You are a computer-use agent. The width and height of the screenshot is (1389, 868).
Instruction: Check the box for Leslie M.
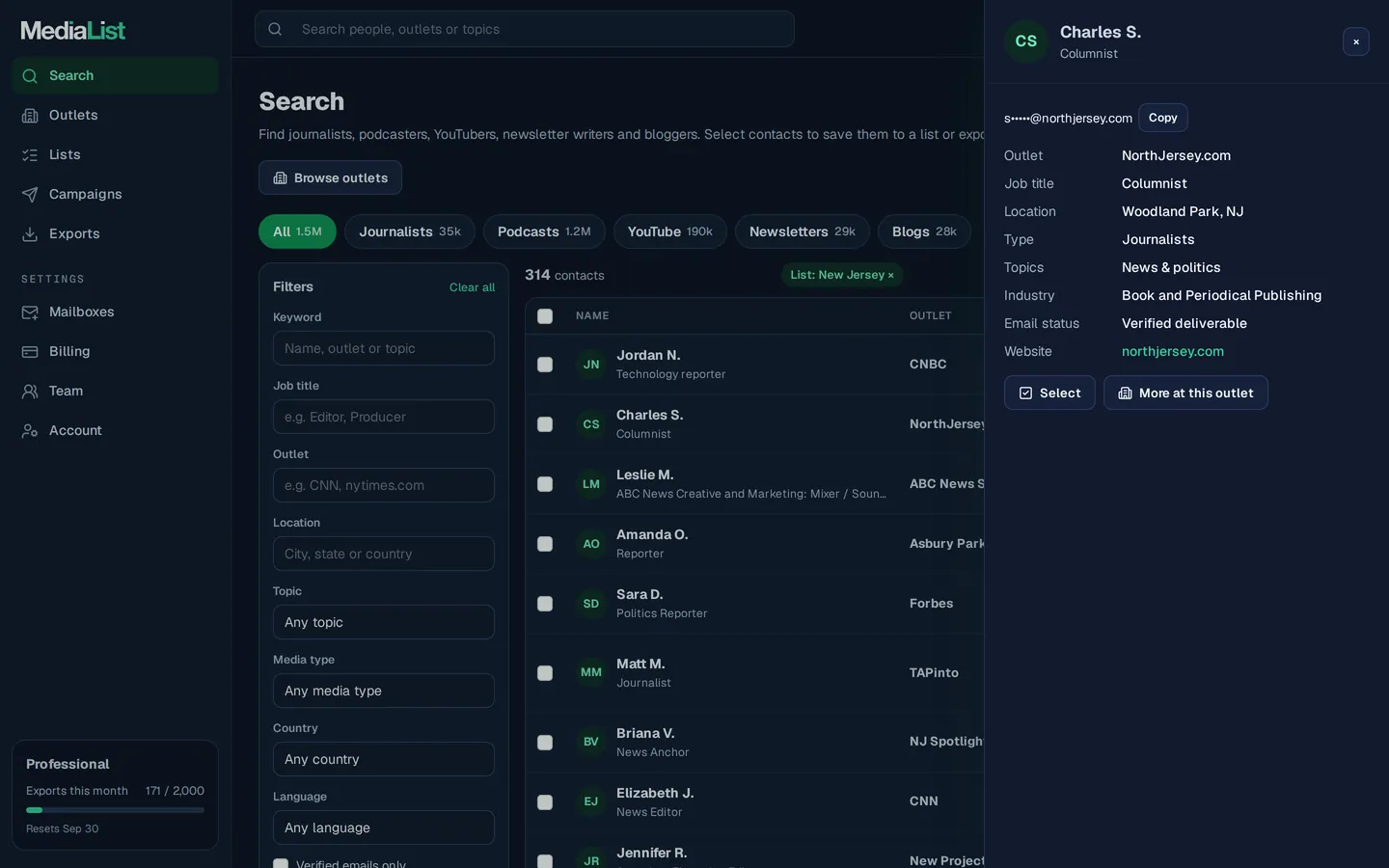[545, 484]
